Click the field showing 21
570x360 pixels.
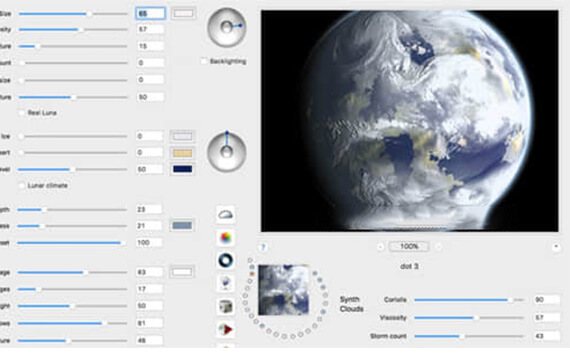[149, 226]
